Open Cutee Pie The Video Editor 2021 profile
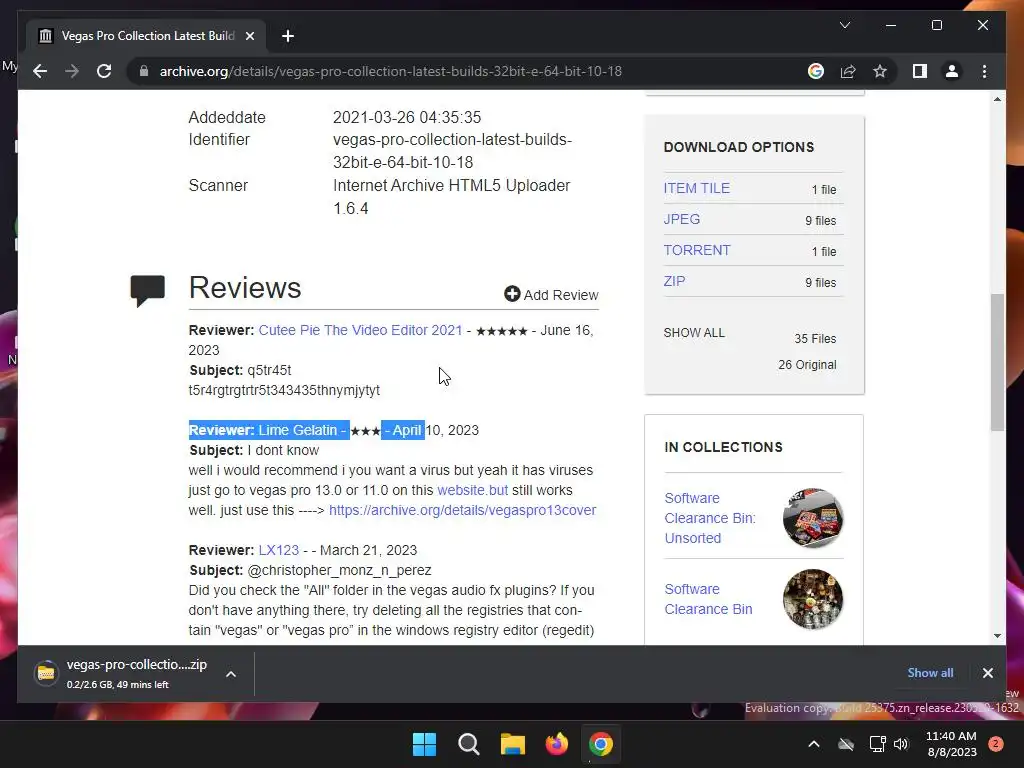Viewport: 1024px width, 768px height. coord(360,330)
